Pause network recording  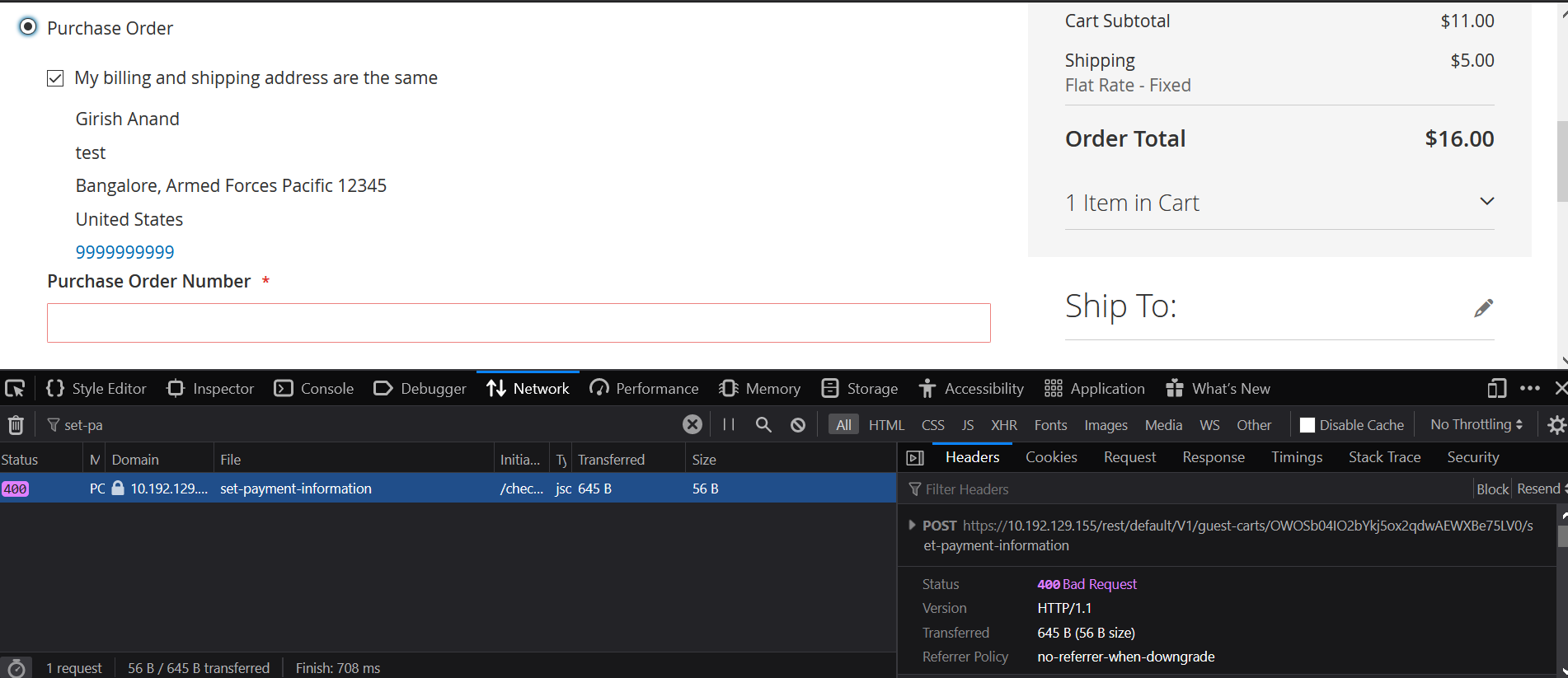coord(729,424)
